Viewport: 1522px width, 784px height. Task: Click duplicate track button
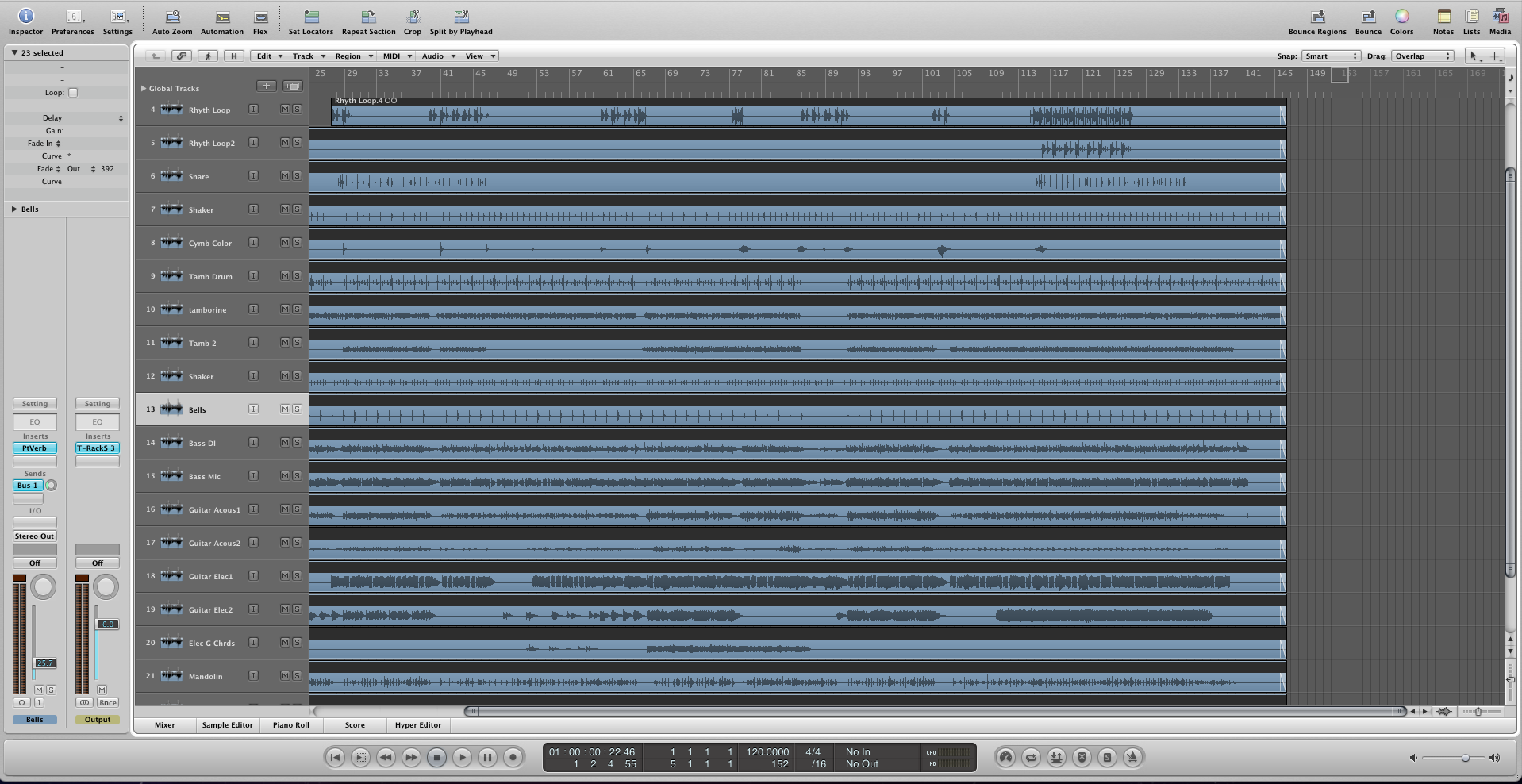(x=293, y=86)
